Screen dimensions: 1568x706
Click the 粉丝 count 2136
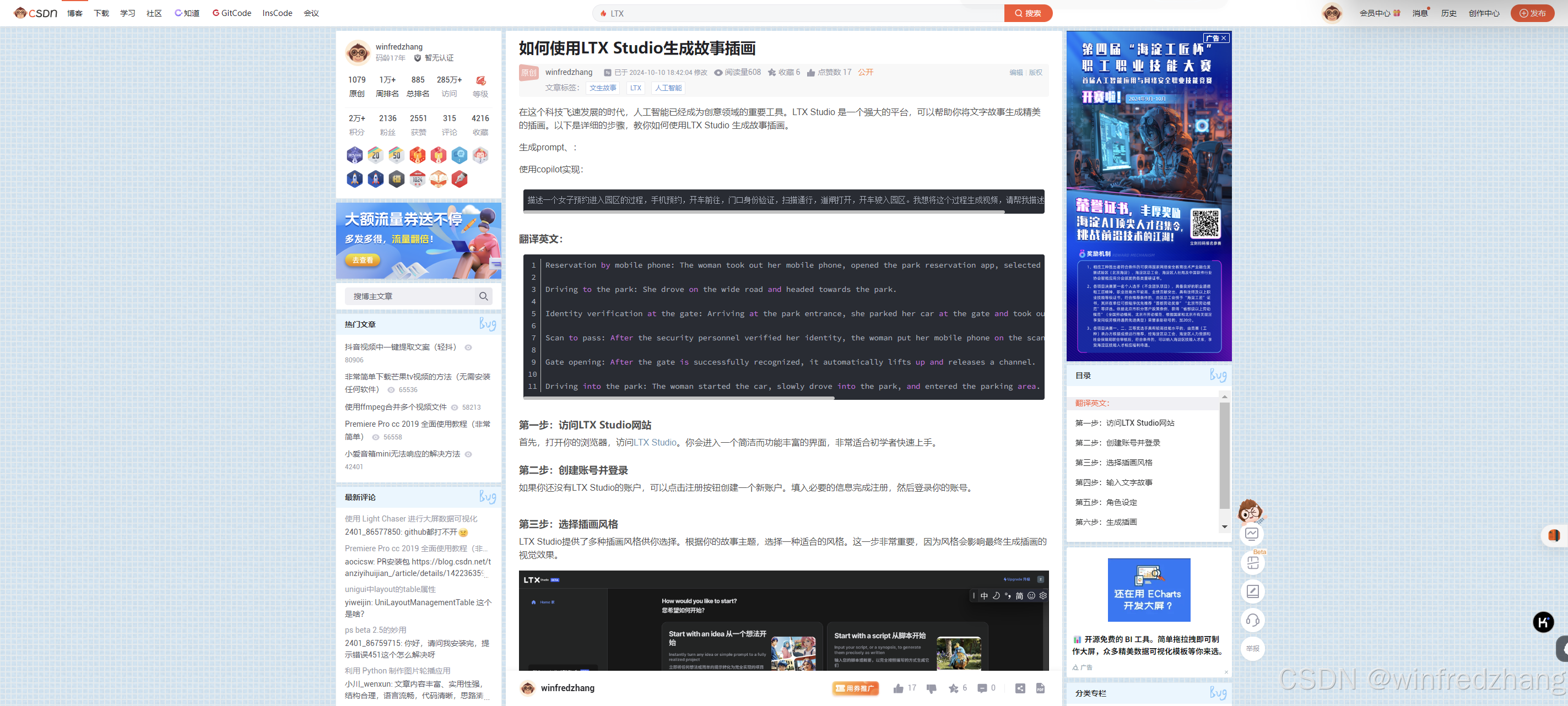pos(387,119)
